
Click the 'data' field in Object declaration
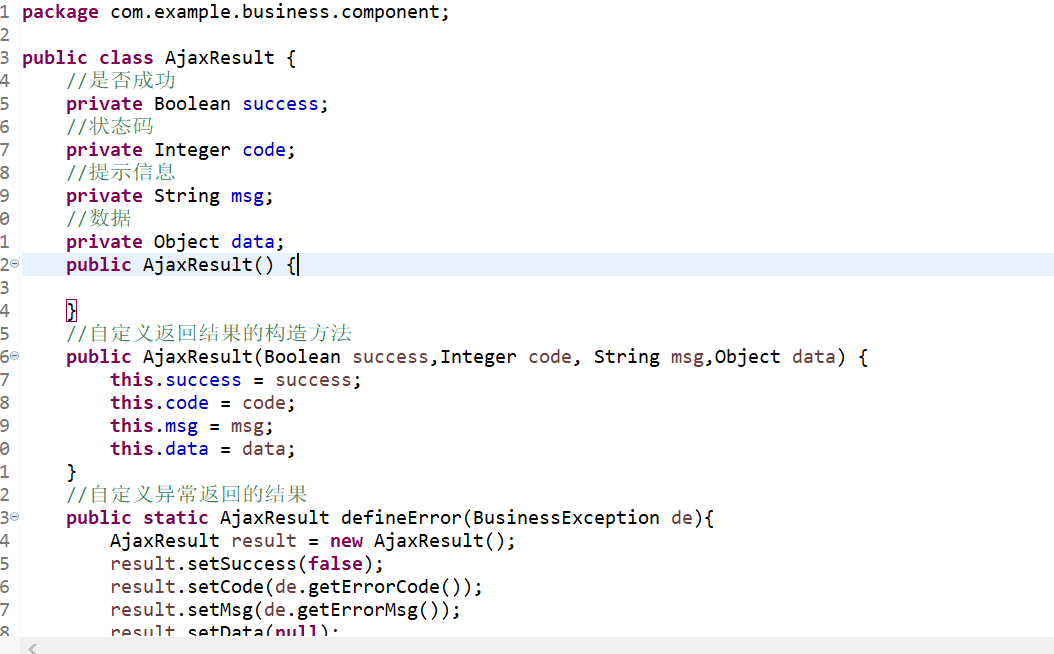click(x=253, y=242)
